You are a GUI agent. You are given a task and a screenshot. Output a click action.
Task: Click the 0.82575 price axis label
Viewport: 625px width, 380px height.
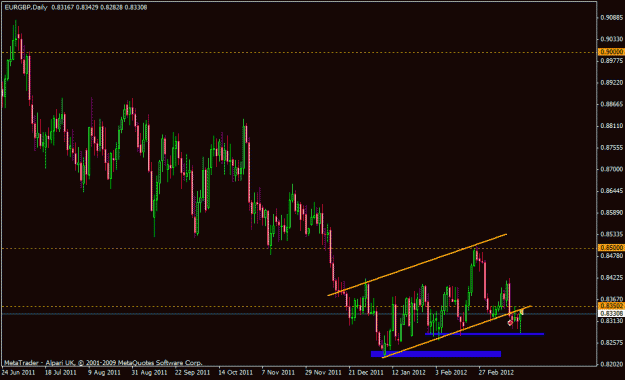[x=611, y=343]
